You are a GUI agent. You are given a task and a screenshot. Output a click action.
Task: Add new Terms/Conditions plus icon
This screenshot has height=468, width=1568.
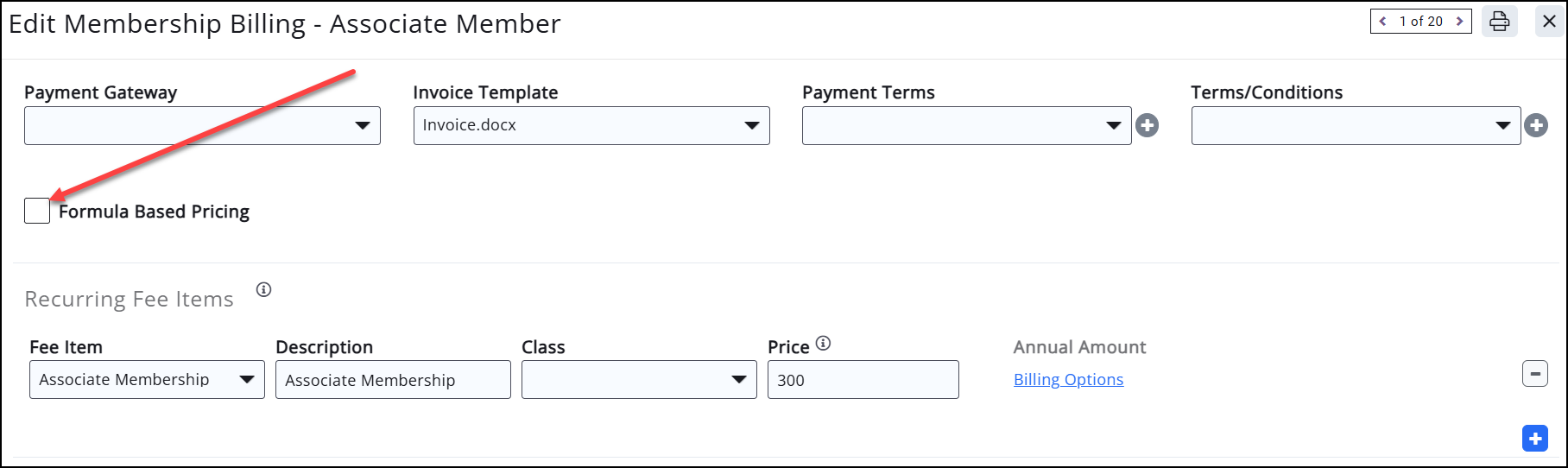tap(1536, 126)
